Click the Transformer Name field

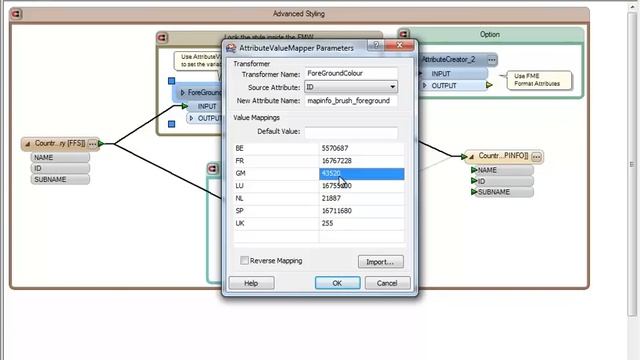351,73
